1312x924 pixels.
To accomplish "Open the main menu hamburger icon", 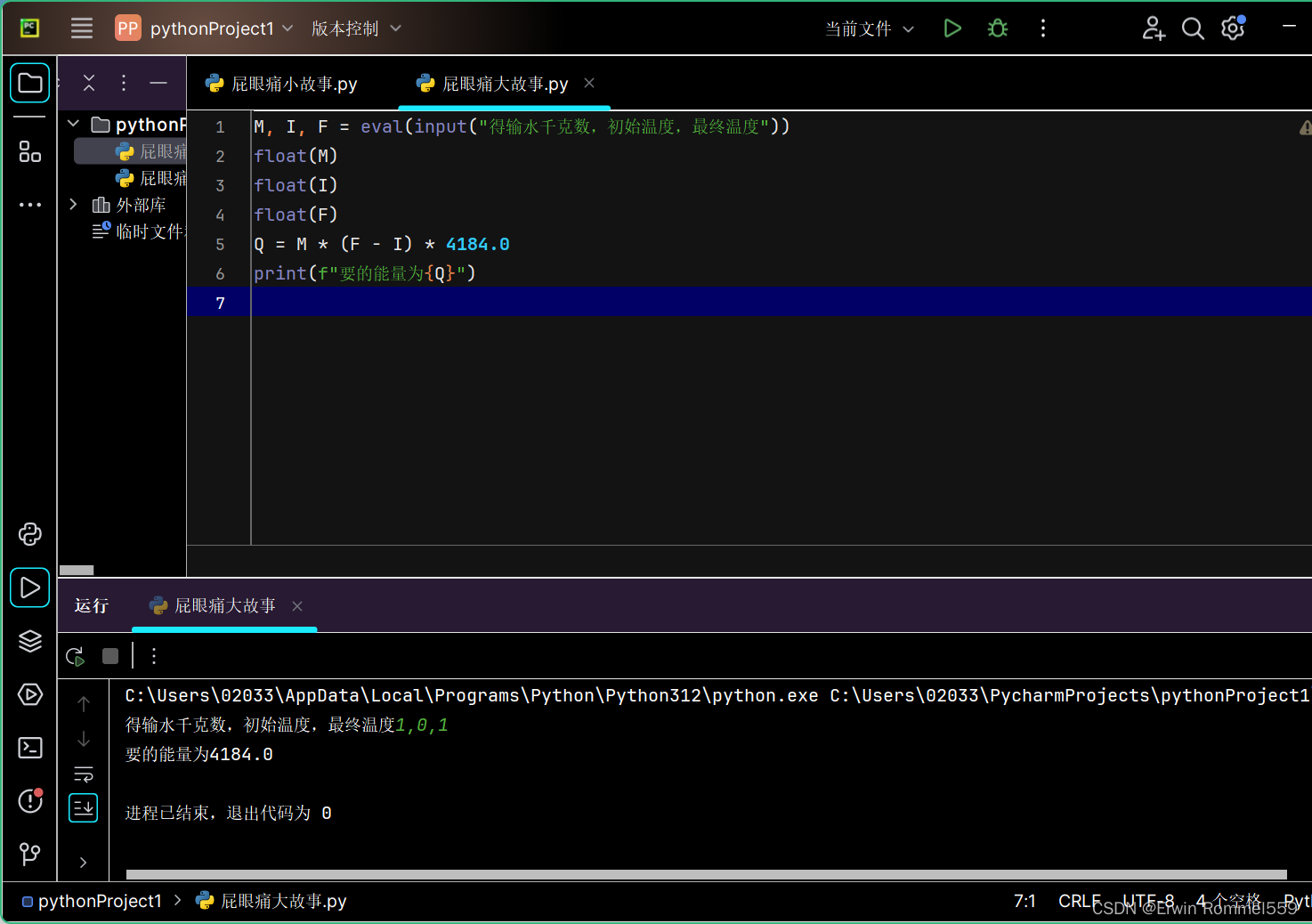I will click(x=81, y=28).
